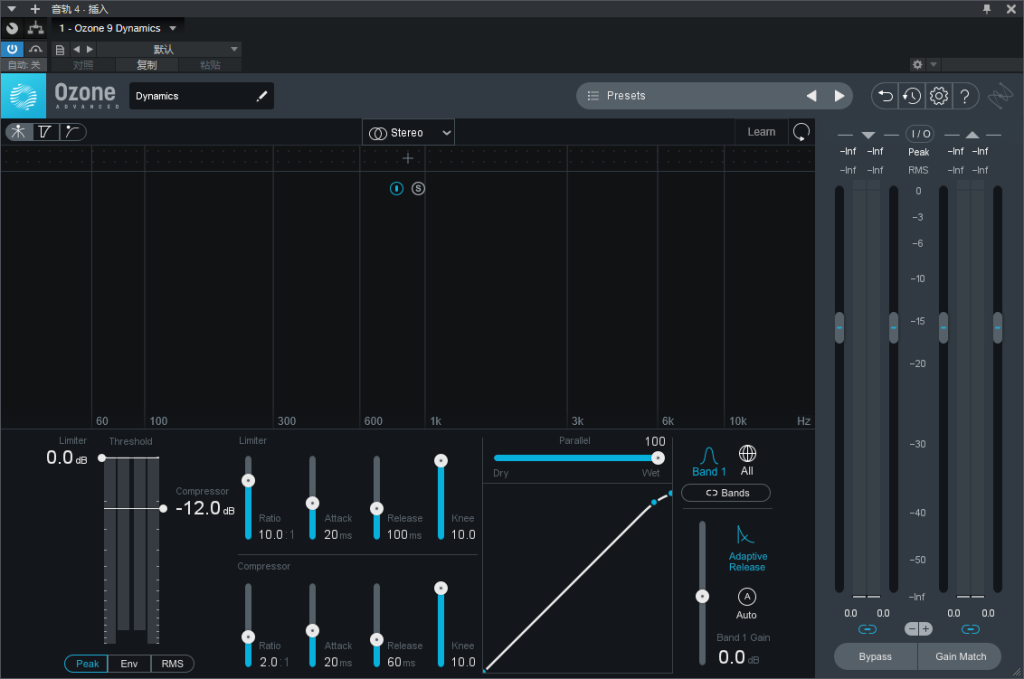The height and width of the screenshot is (679, 1024).
Task: Click the Compressor threshold -12.0 dB value
Action: click(204, 508)
